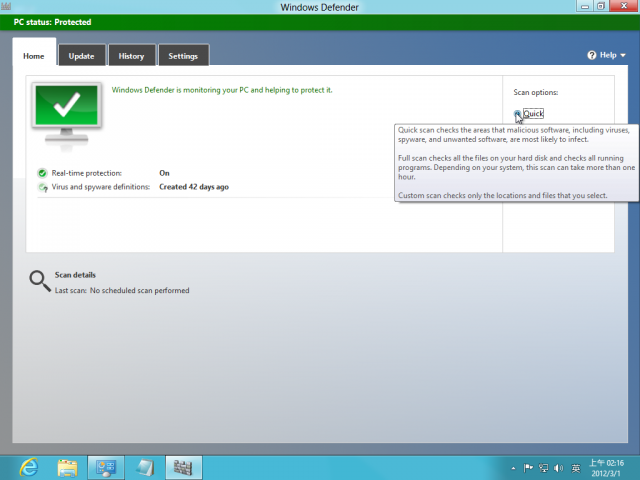The width and height of the screenshot is (640, 480).
Task: Click the Real-time protection 'On' value
Action: 164,173
